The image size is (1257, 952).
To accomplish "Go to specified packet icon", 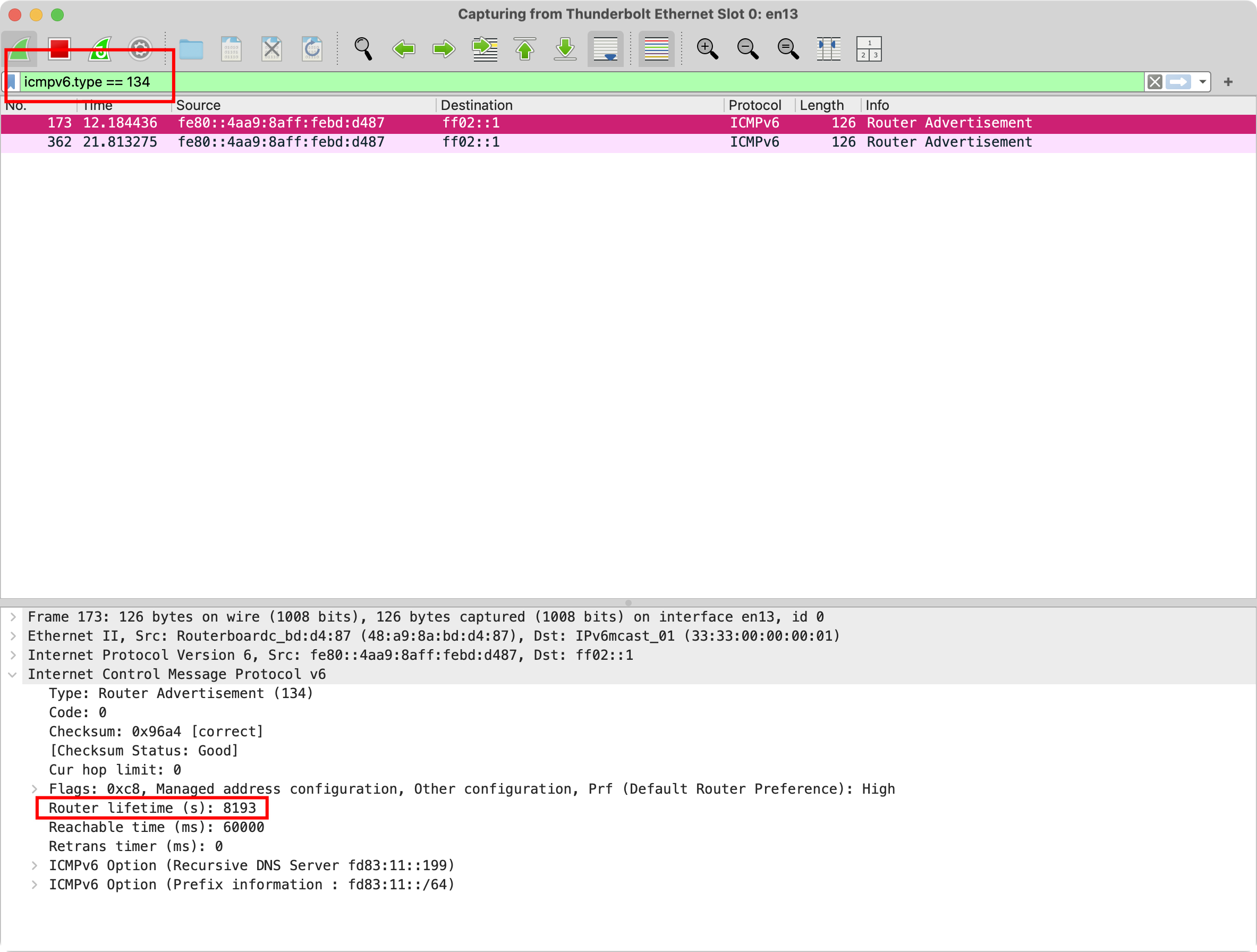I will click(485, 49).
